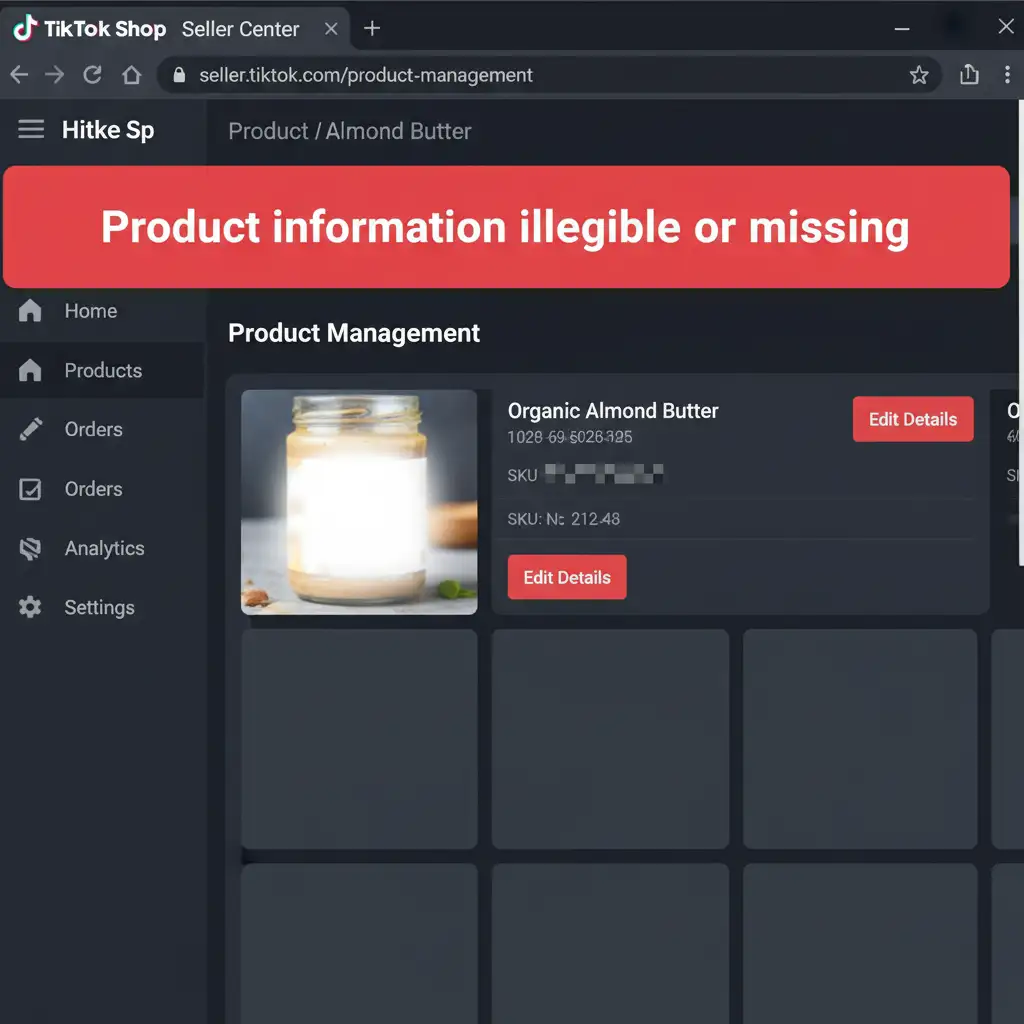Click the browser home icon
The width and height of the screenshot is (1024, 1024).
[x=131, y=75]
